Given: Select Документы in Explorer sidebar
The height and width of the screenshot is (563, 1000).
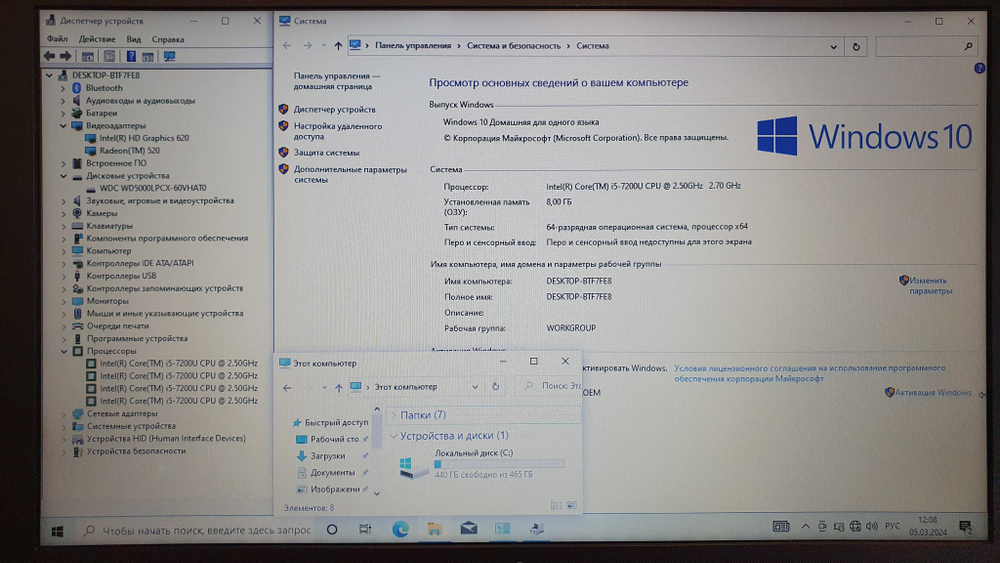Looking at the screenshot, I should pos(332,472).
